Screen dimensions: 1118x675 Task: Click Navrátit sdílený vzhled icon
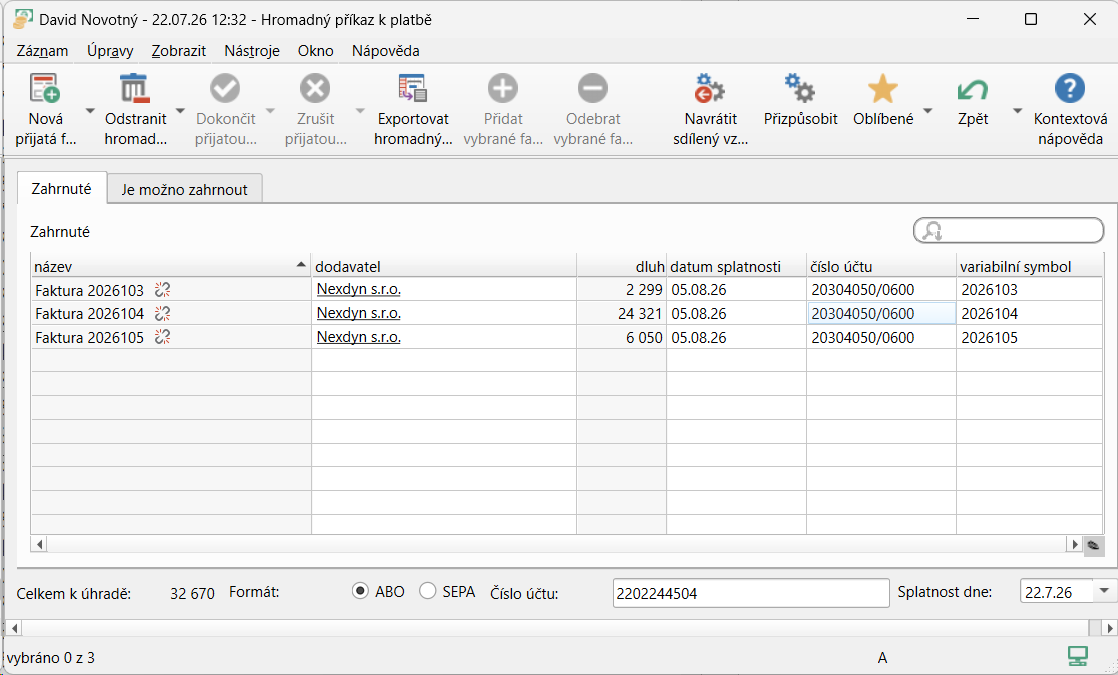click(709, 88)
